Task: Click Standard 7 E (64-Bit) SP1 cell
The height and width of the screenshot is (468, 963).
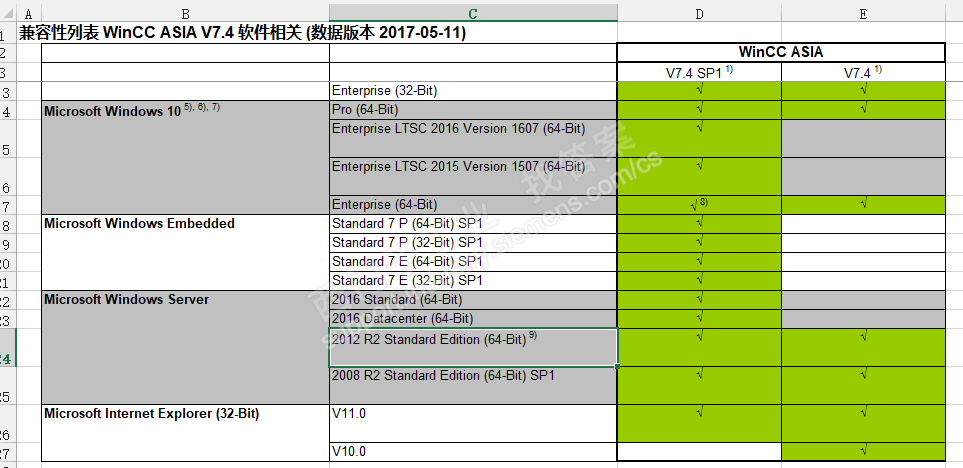Action: [473, 262]
